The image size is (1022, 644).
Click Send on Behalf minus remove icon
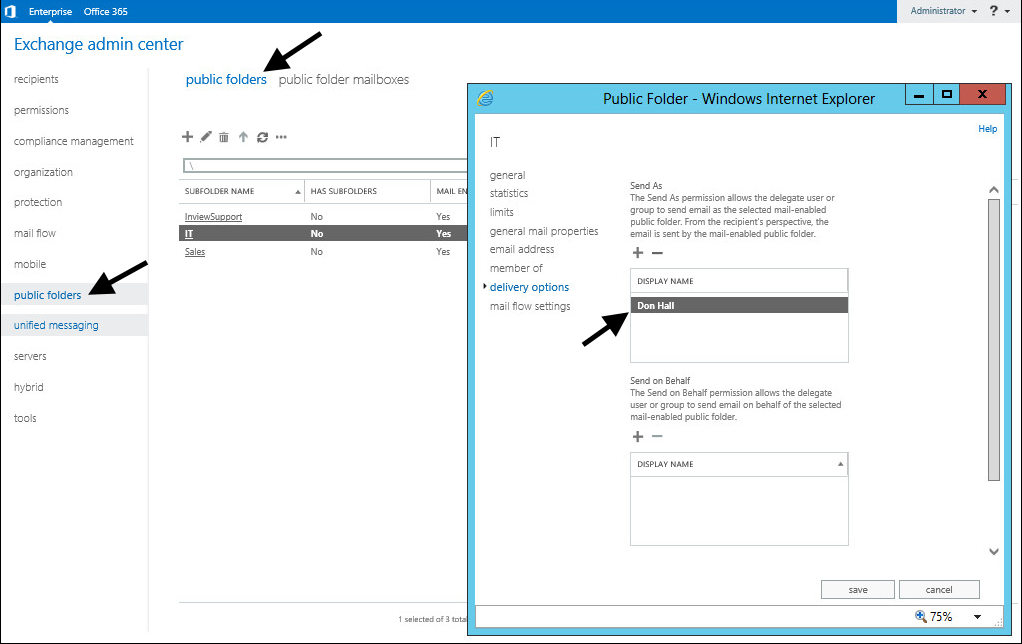[x=657, y=436]
